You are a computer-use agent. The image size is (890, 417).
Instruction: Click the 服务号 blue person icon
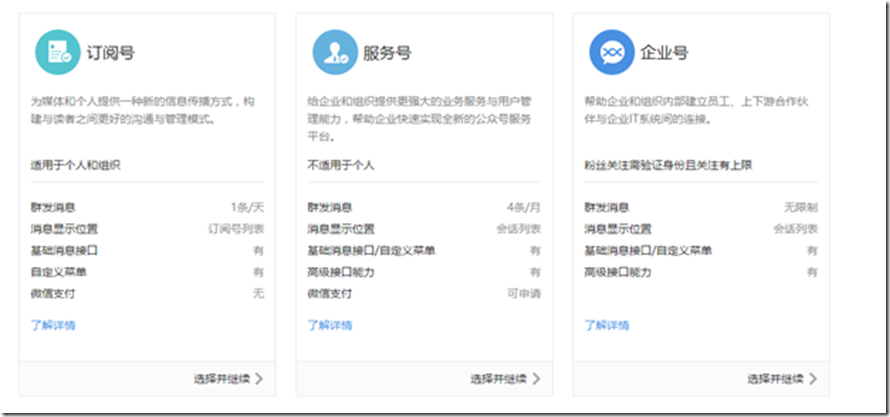pos(335,52)
